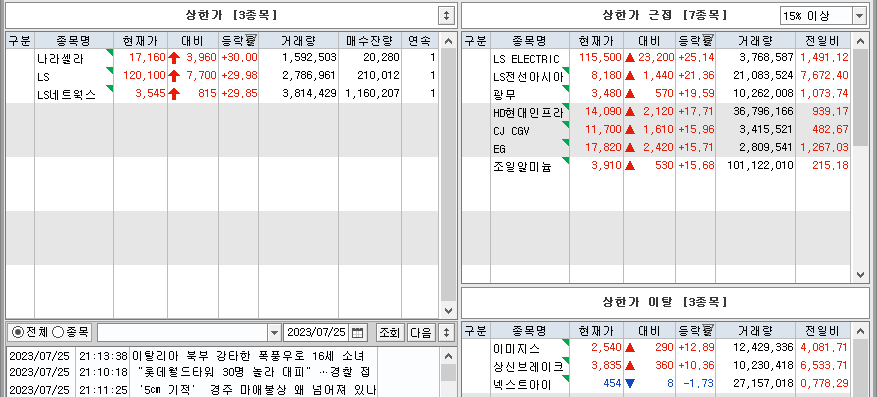Click 매수잔량 value 1,160,207

[373, 94]
